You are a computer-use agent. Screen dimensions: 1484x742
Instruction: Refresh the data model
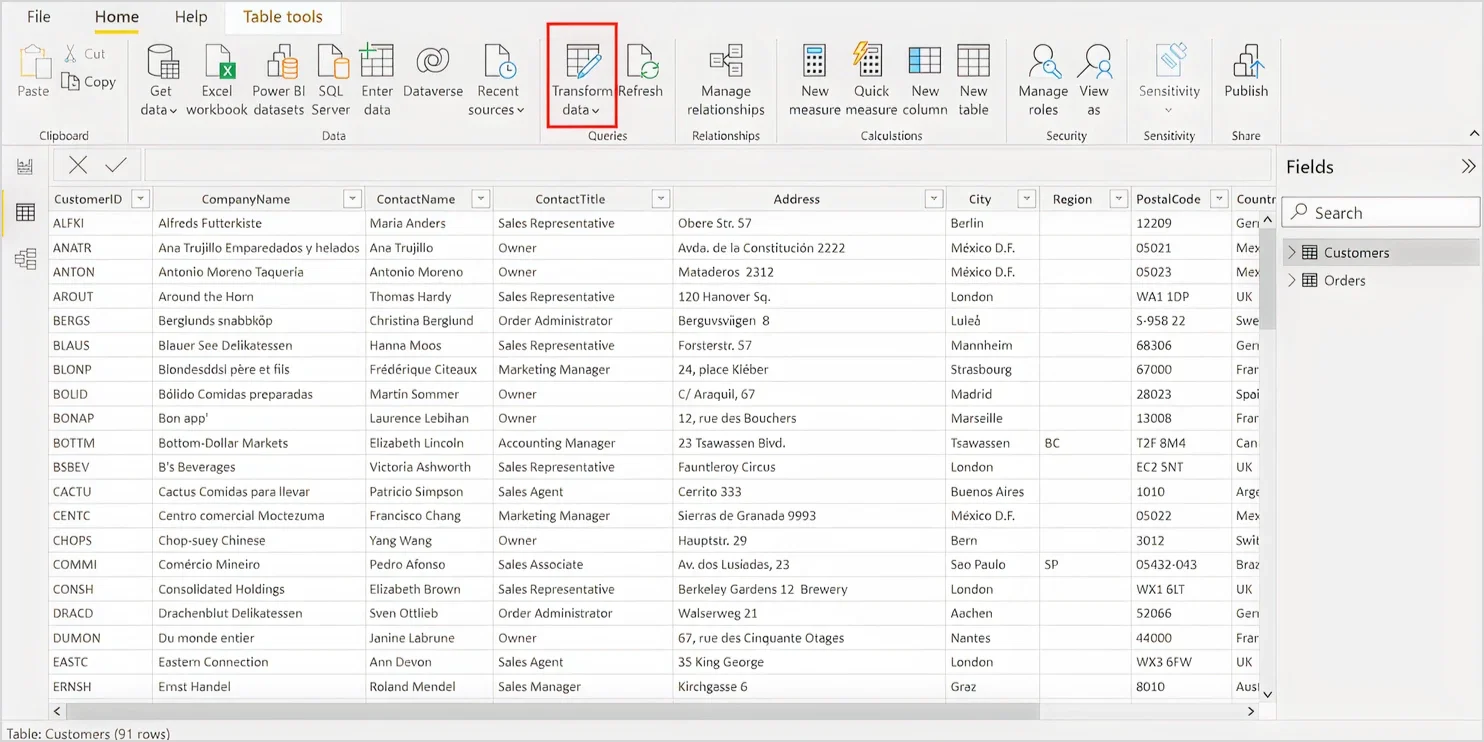641,71
